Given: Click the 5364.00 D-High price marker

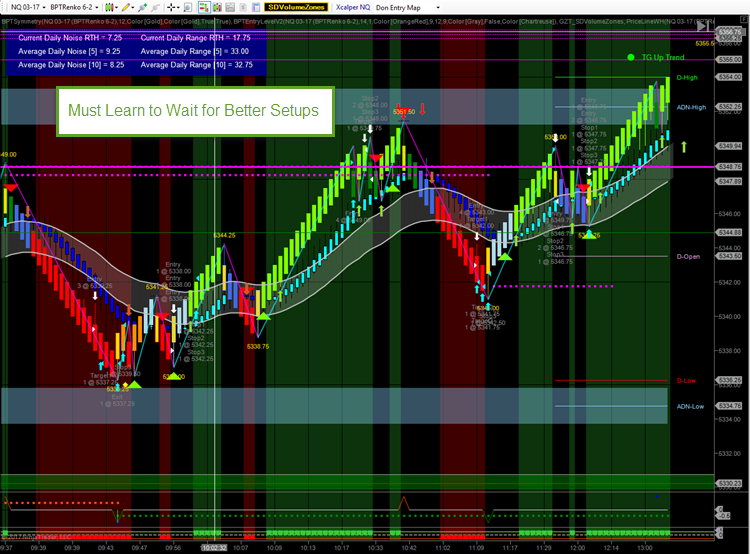Looking at the screenshot, I should [x=728, y=77].
